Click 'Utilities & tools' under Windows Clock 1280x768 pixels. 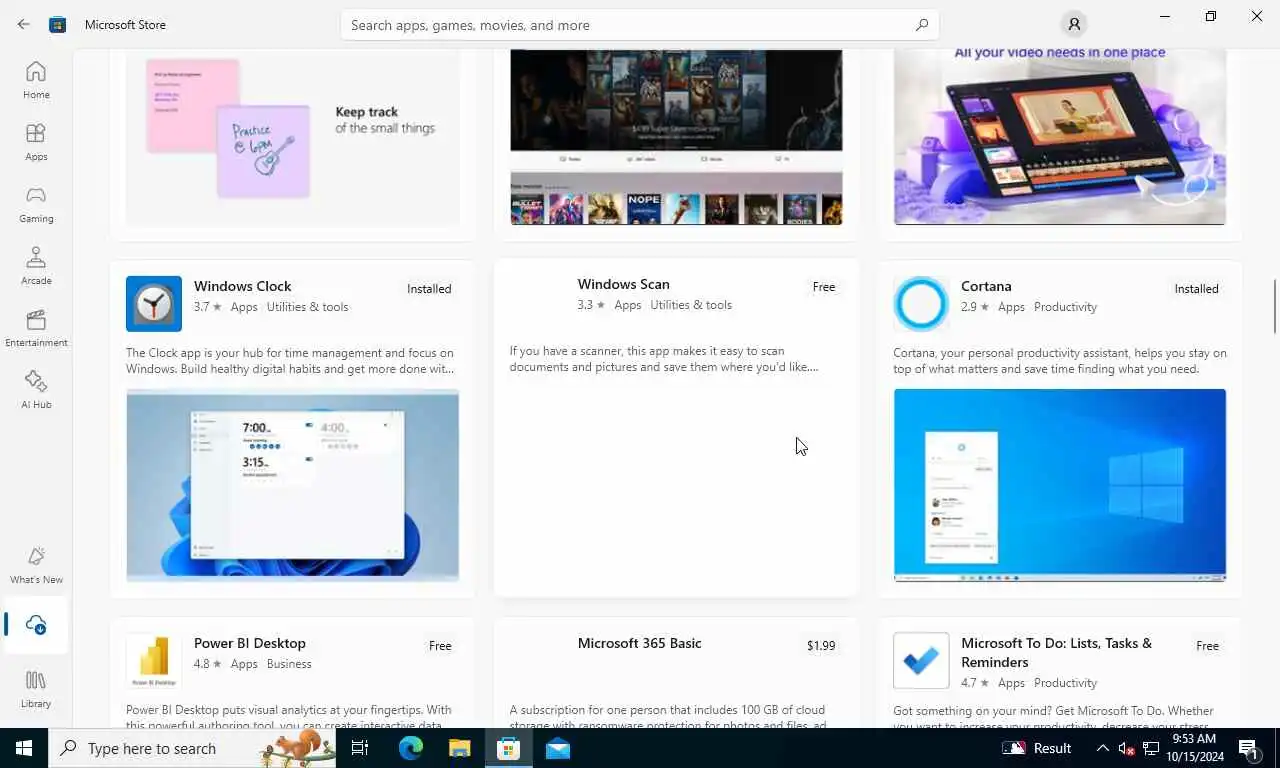coord(307,307)
